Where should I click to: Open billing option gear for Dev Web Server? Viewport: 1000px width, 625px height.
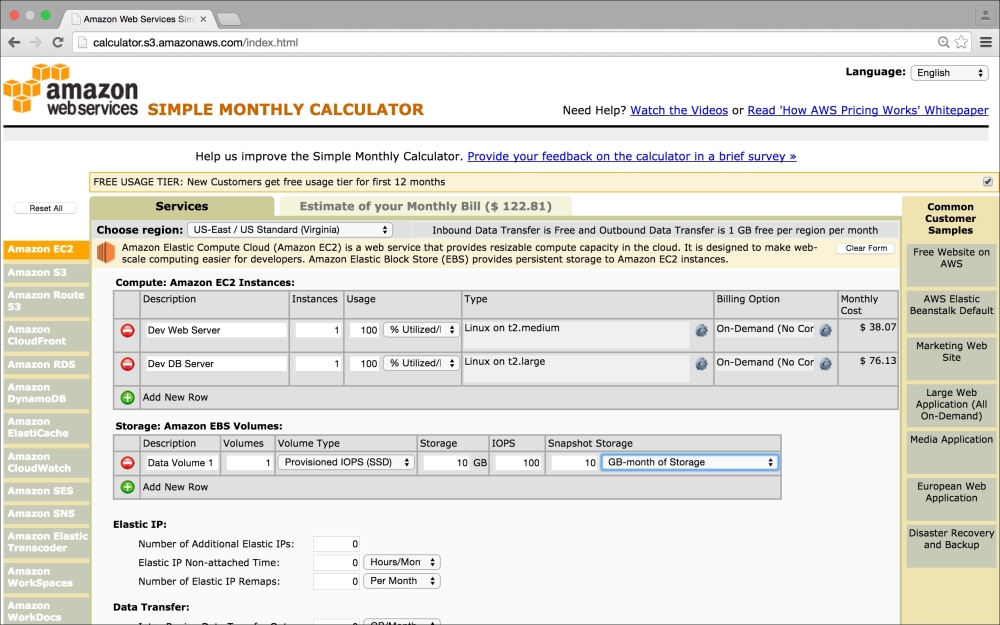pos(825,330)
